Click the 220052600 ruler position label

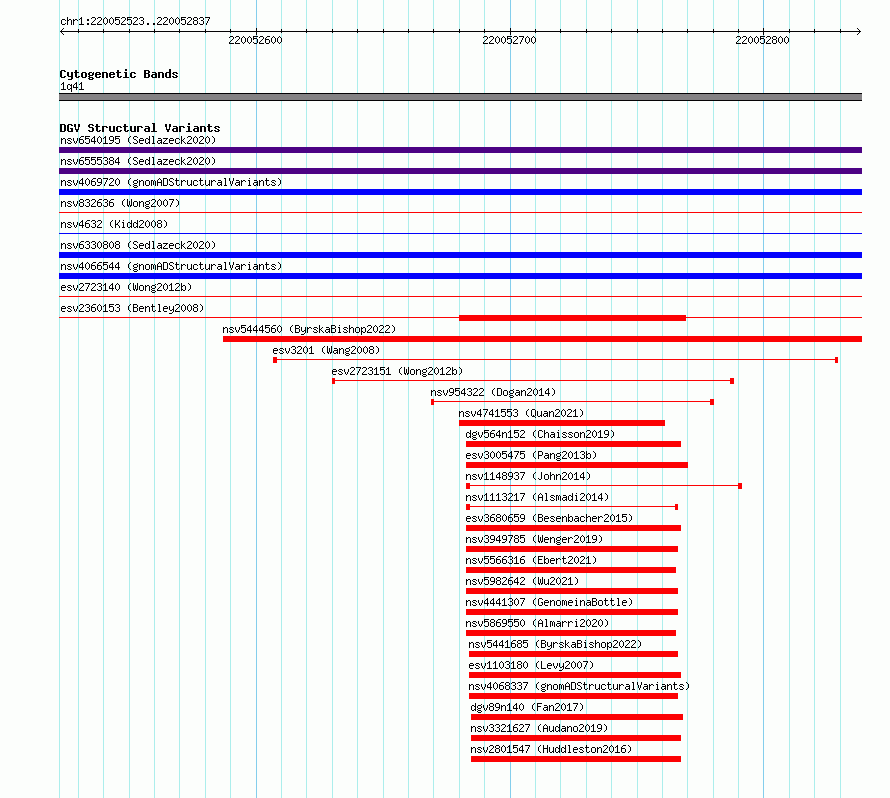click(x=255, y=40)
